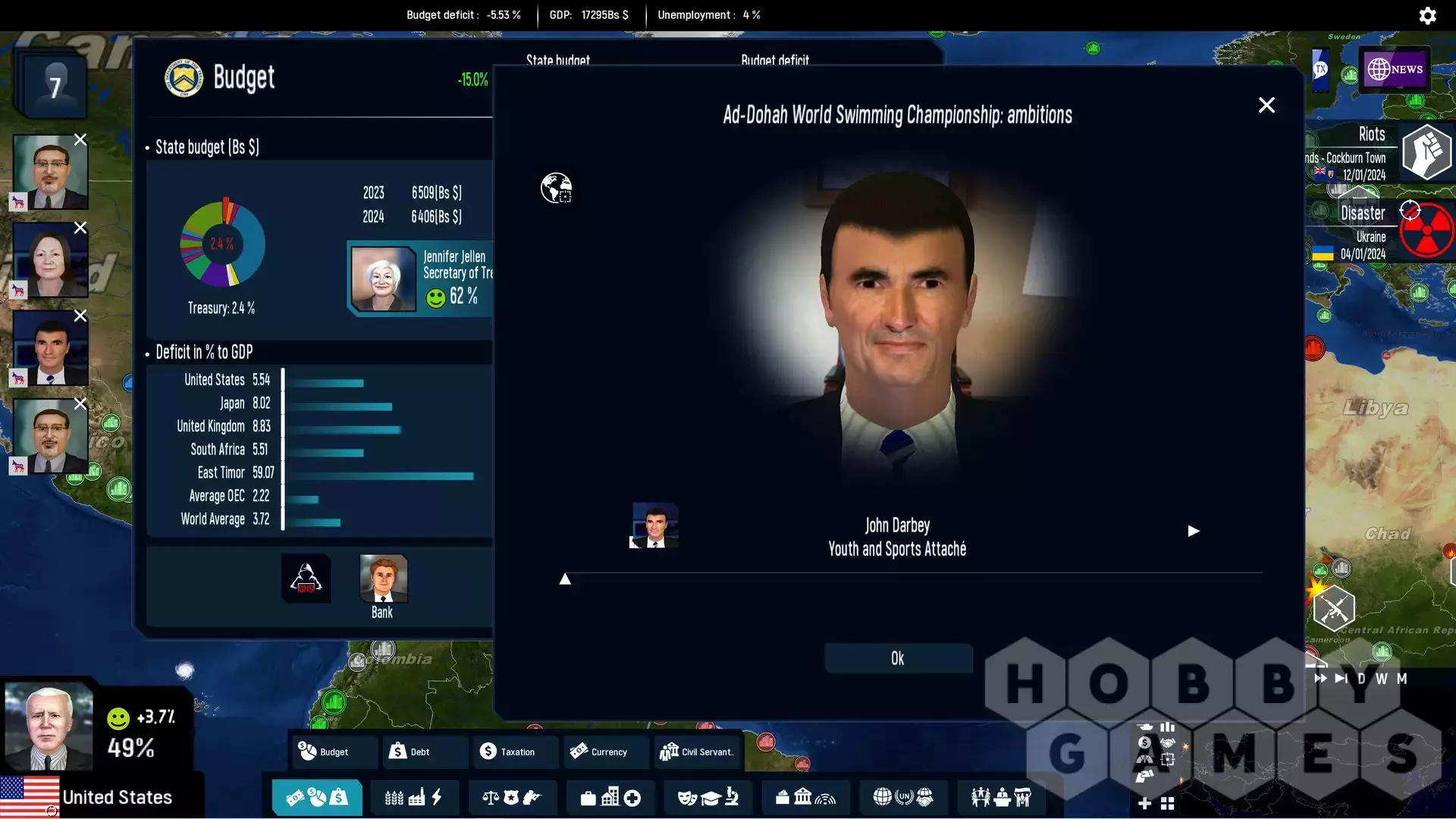This screenshot has width=1456, height=819.
Task: Click the treasury pie chart
Action: tap(222, 243)
